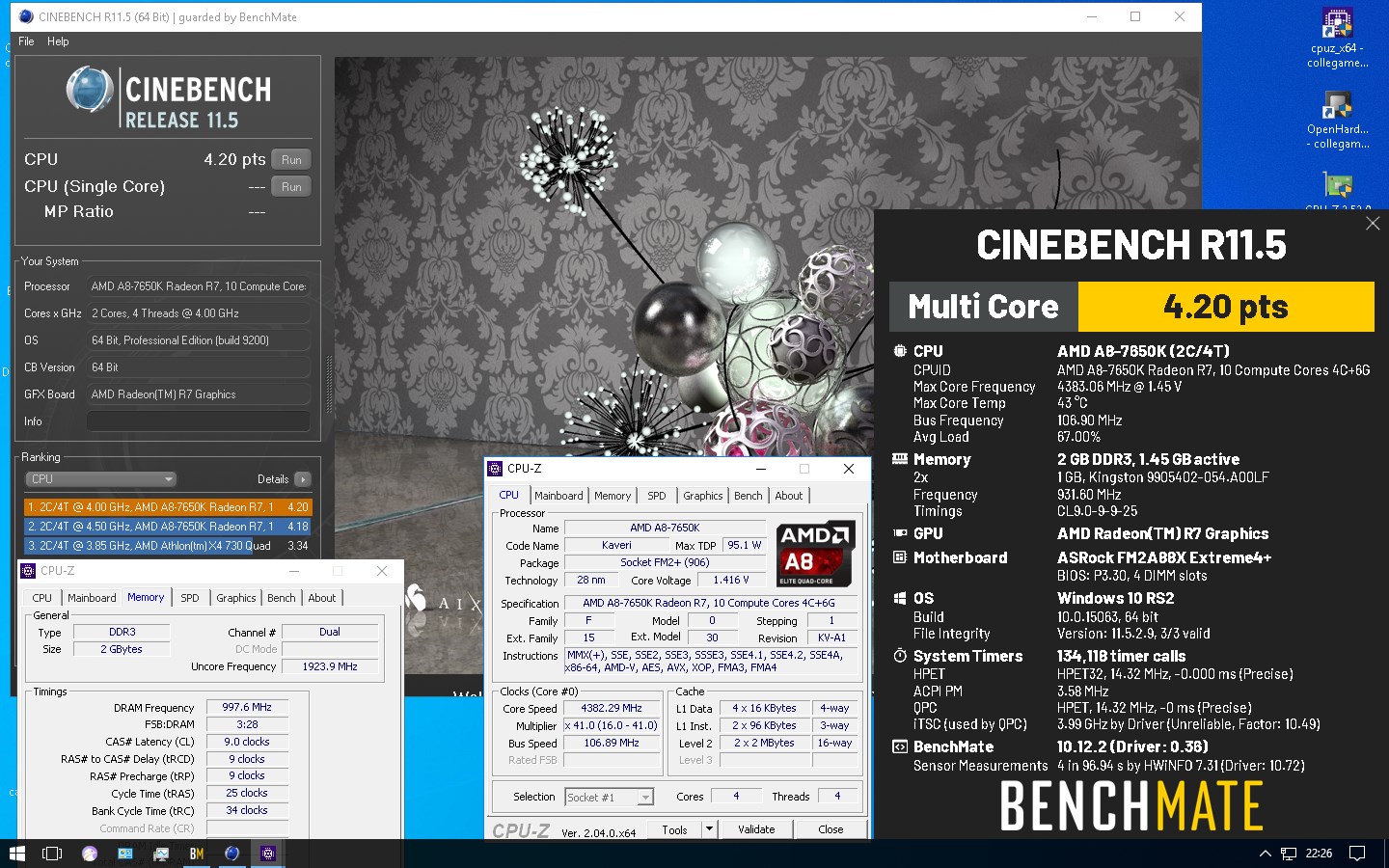The width and height of the screenshot is (1389, 868).
Task: Open the network icon in system tray
Action: pos(1289,854)
